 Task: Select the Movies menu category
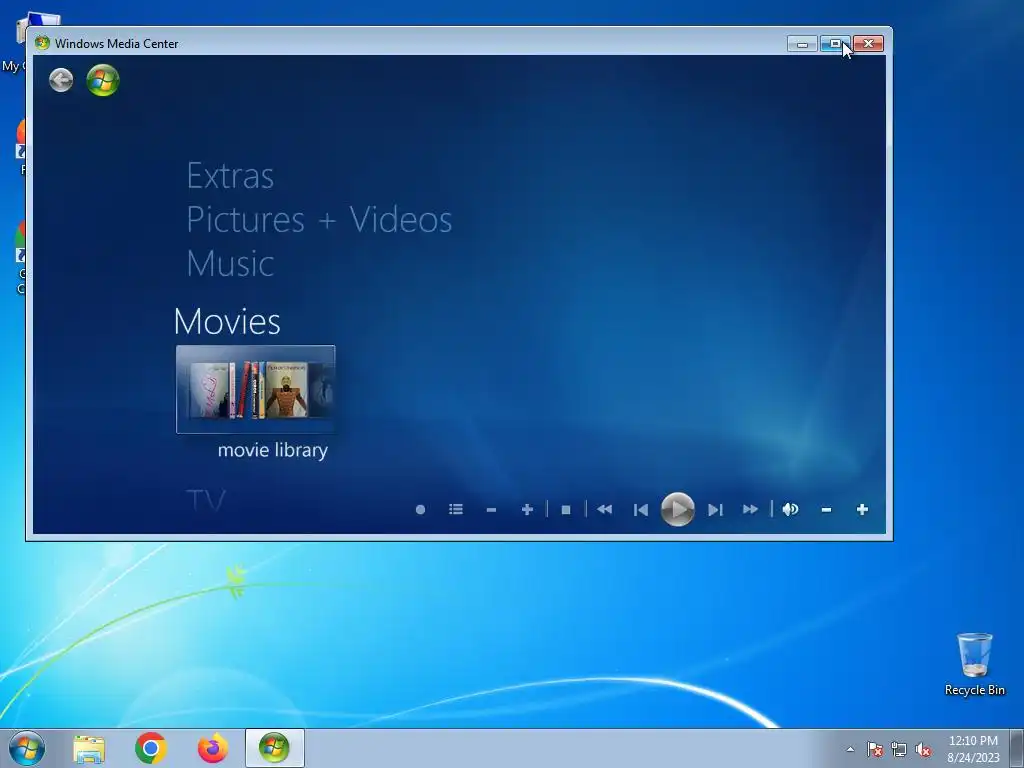click(227, 321)
